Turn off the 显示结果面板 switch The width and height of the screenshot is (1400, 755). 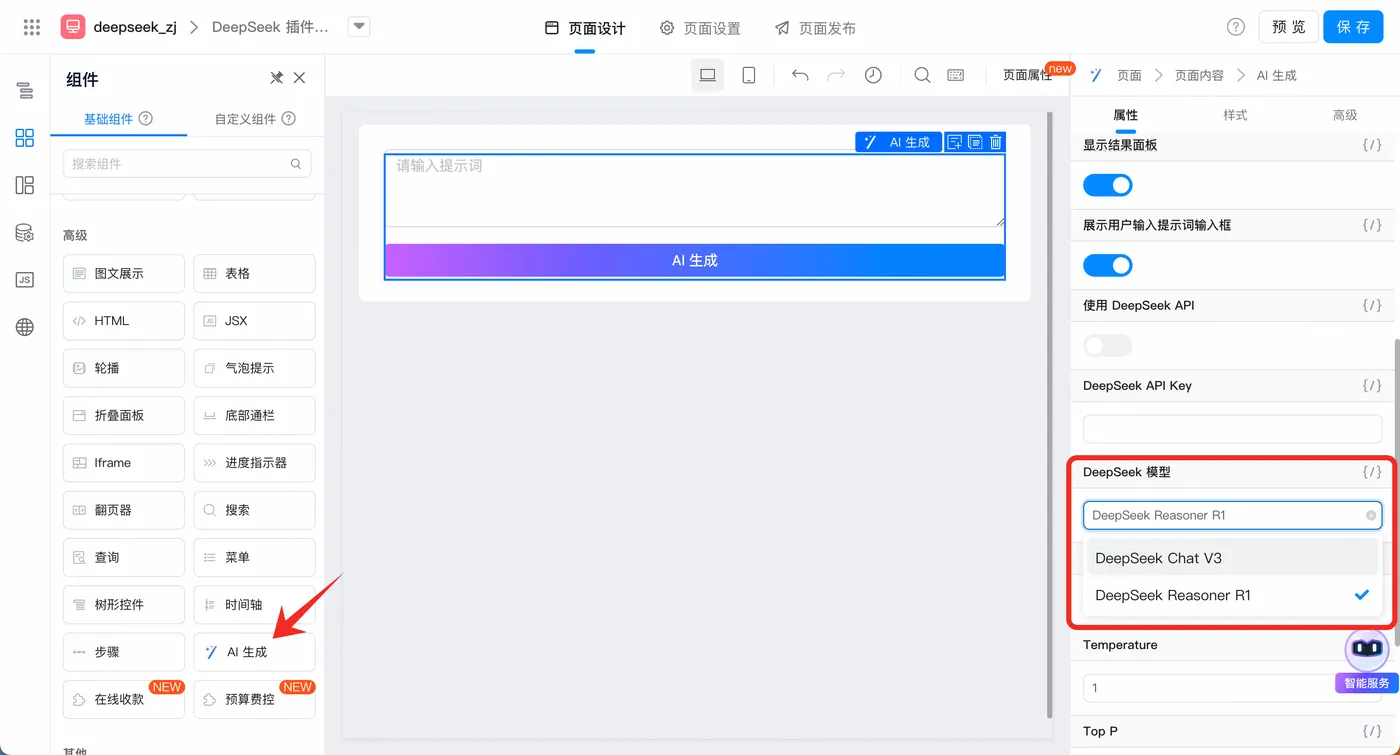[1108, 185]
